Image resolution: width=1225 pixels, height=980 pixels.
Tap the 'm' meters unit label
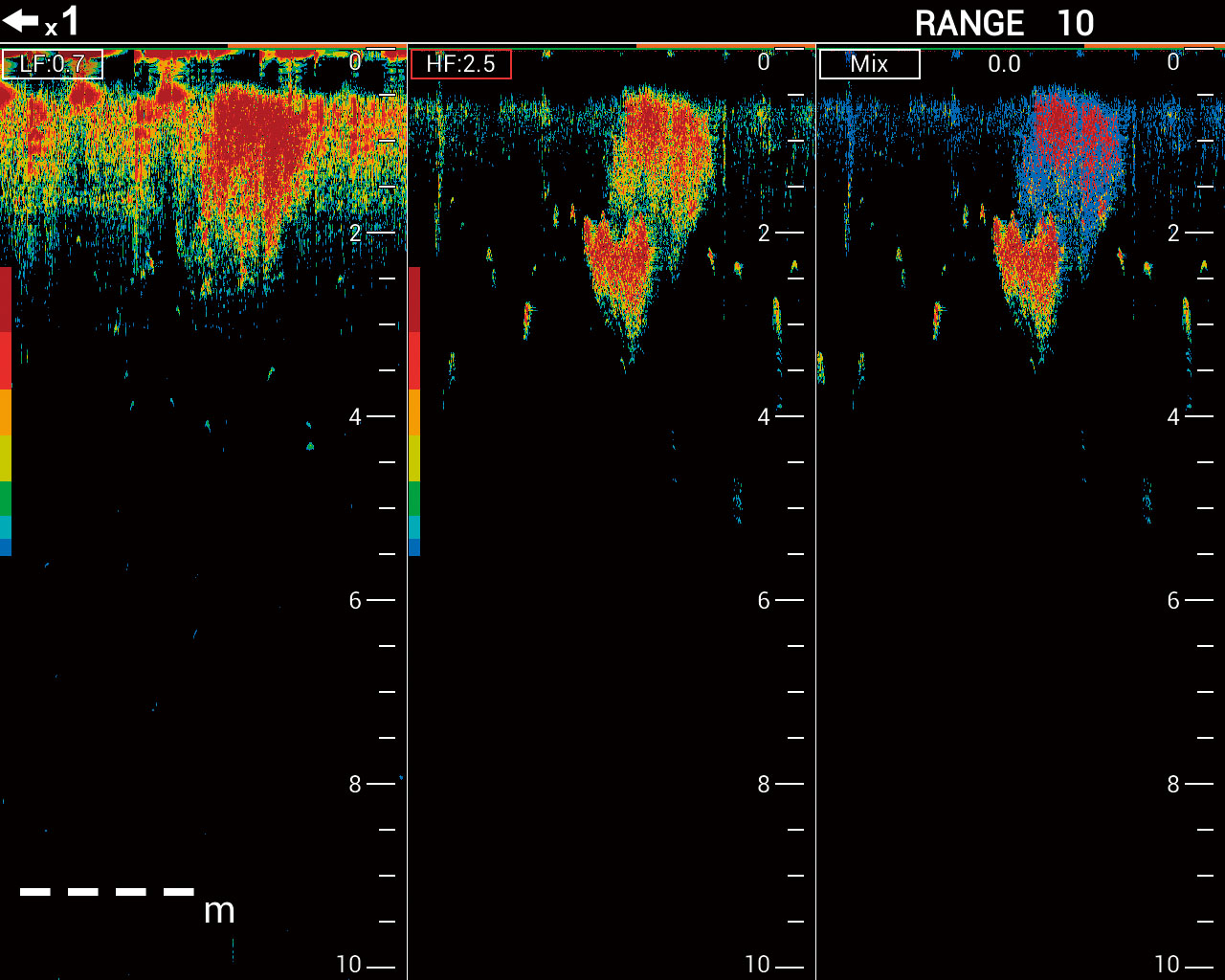click(219, 911)
